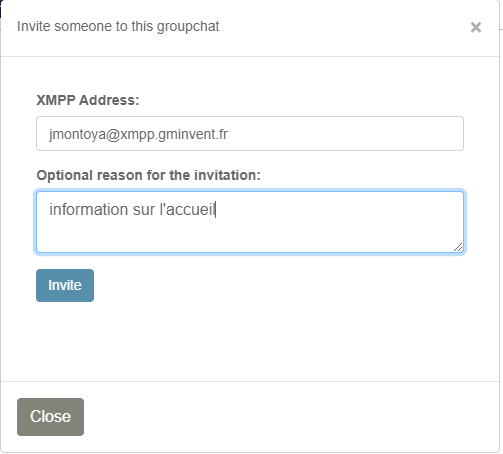Image resolution: width=503 pixels, height=454 pixels.
Task: Grab the textarea resize handle corner
Action: (x=458, y=247)
